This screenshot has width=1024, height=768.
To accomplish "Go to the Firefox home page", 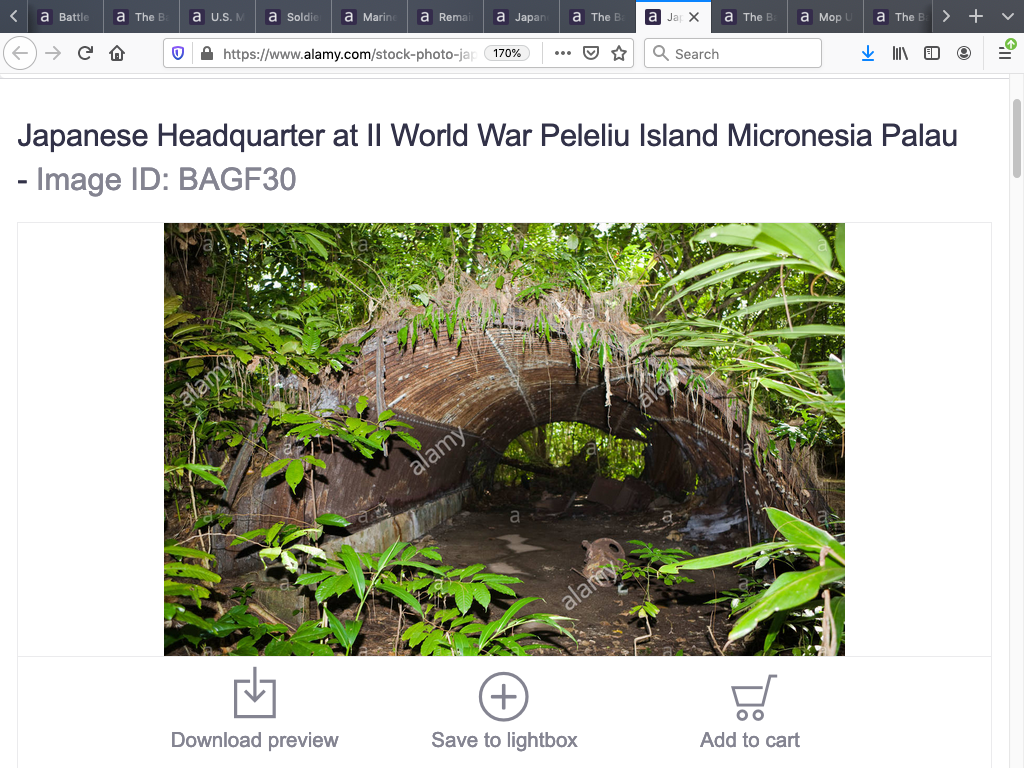I will pos(117,54).
